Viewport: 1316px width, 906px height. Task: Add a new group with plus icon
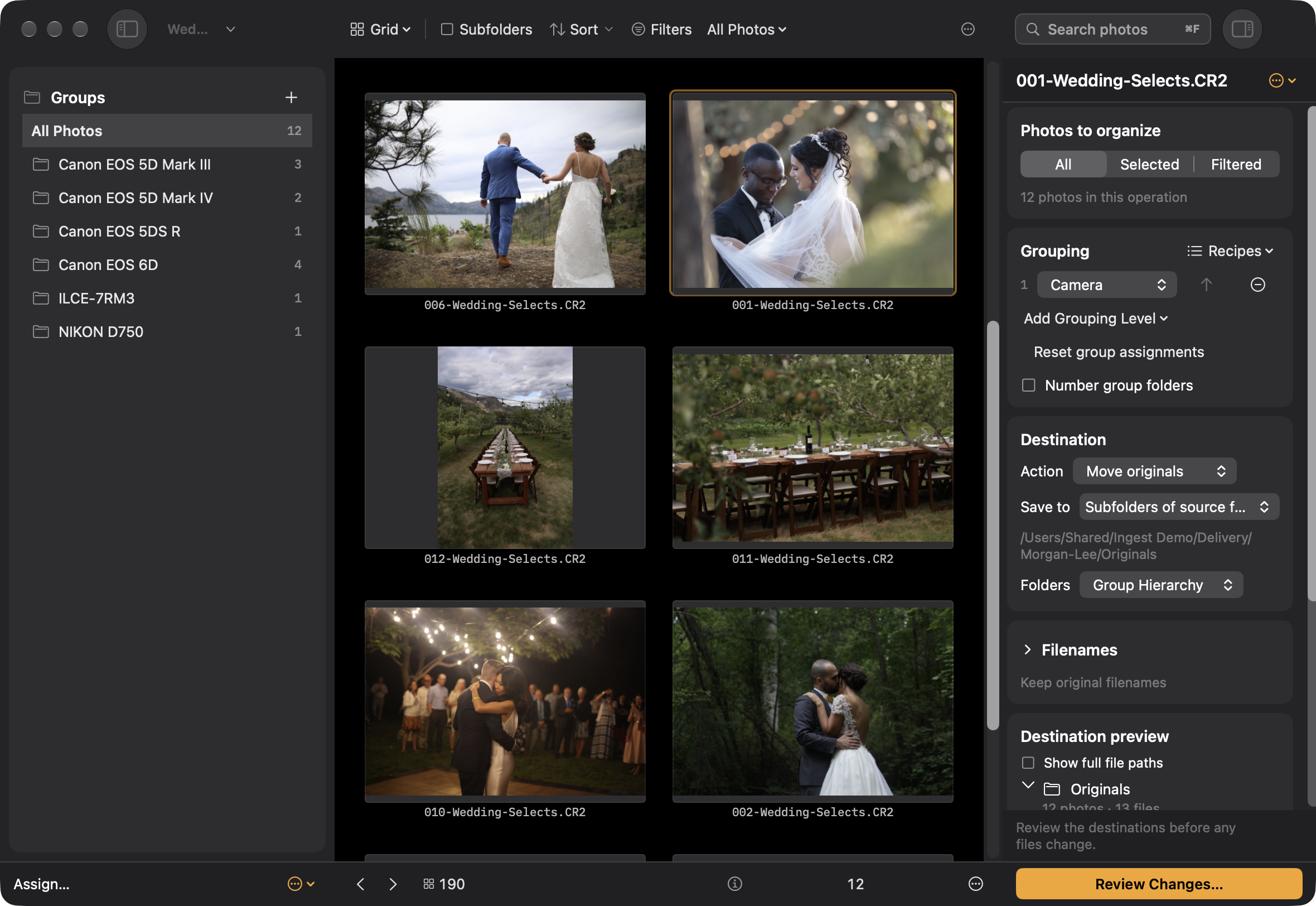coord(291,97)
